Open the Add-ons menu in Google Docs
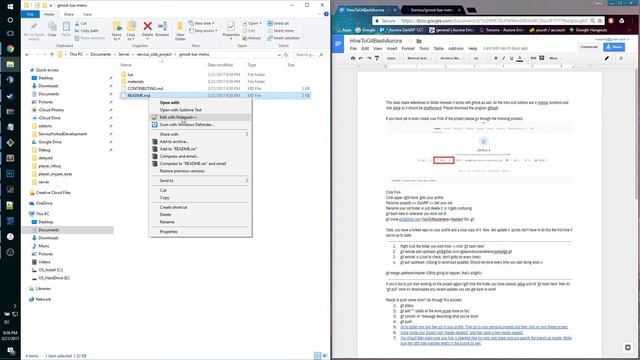 click(x=456, y=49)
